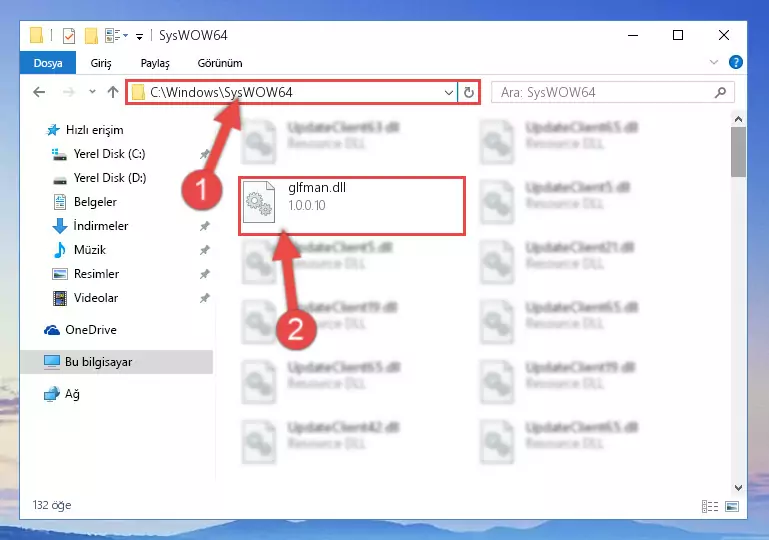The image size is (769, 540).
Task: Refresh the SysWOW64 folder view
Action: [469, 92]
